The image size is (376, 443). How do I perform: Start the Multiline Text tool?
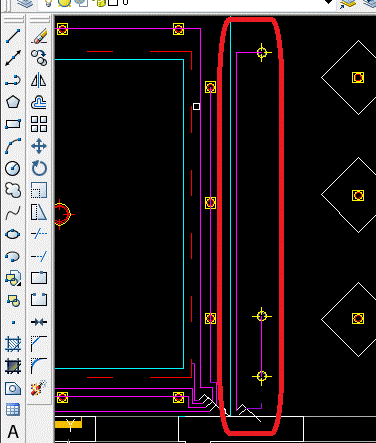[x=13, y=432]
